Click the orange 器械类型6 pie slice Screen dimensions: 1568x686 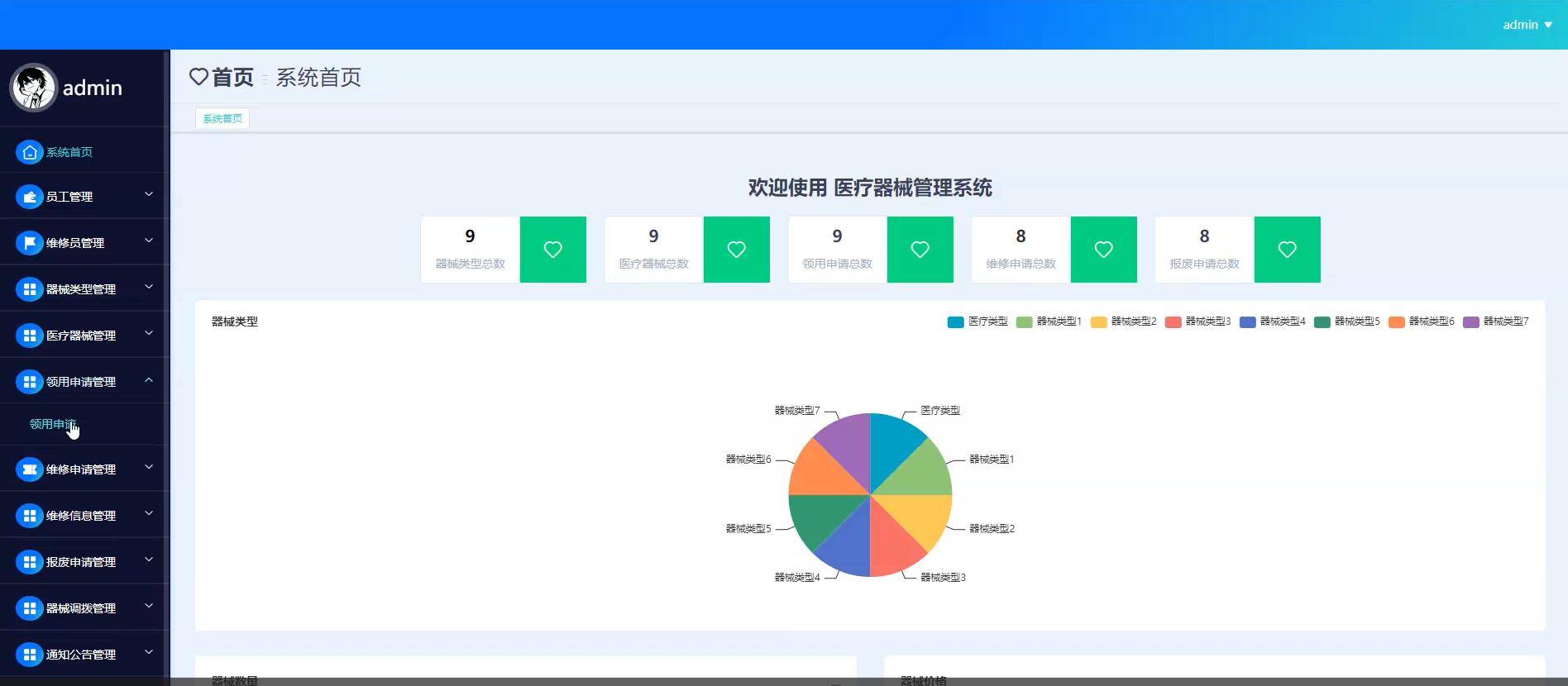pos(820,474)
